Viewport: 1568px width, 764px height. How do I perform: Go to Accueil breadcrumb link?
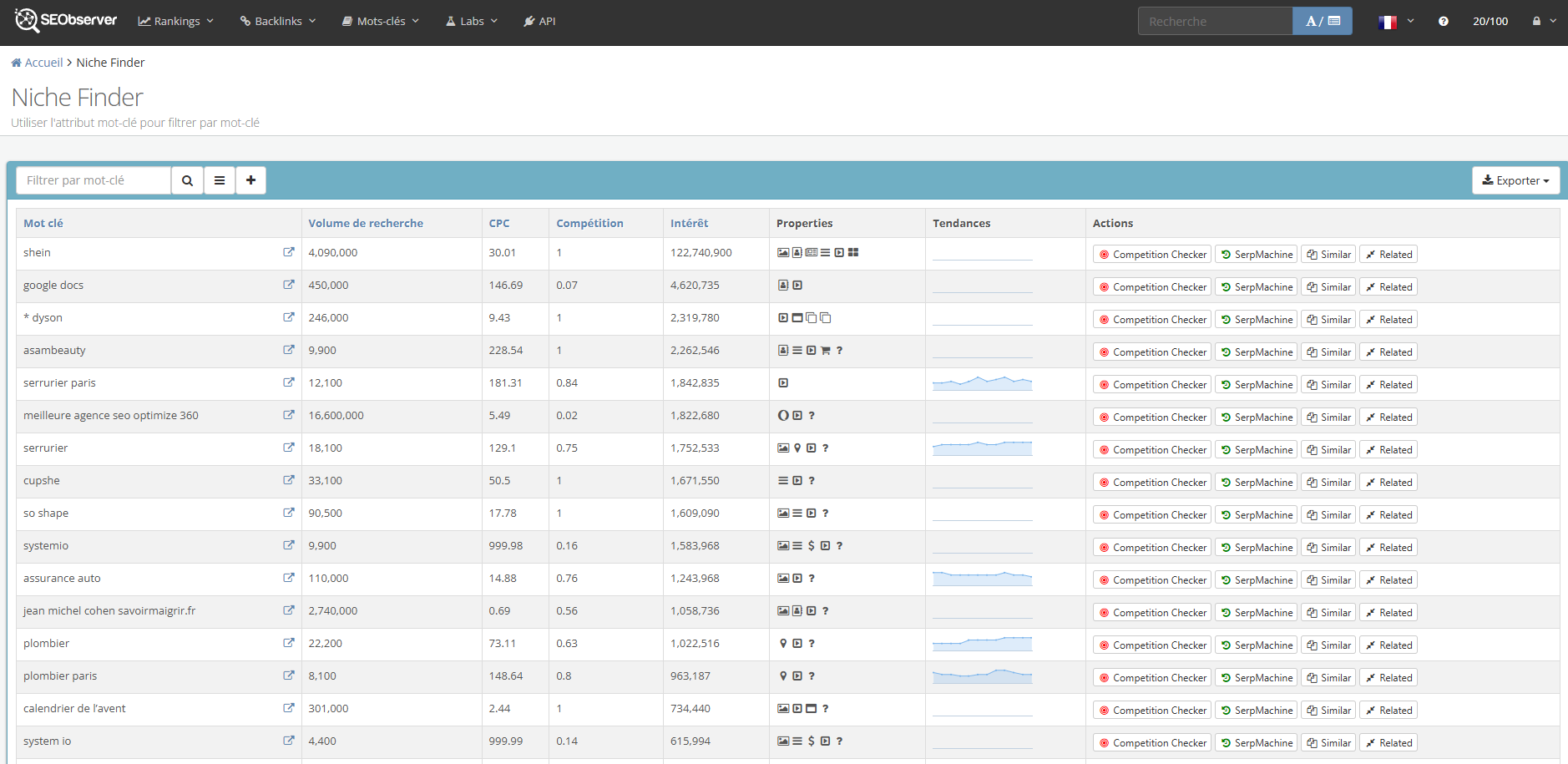tap(43, 63)
